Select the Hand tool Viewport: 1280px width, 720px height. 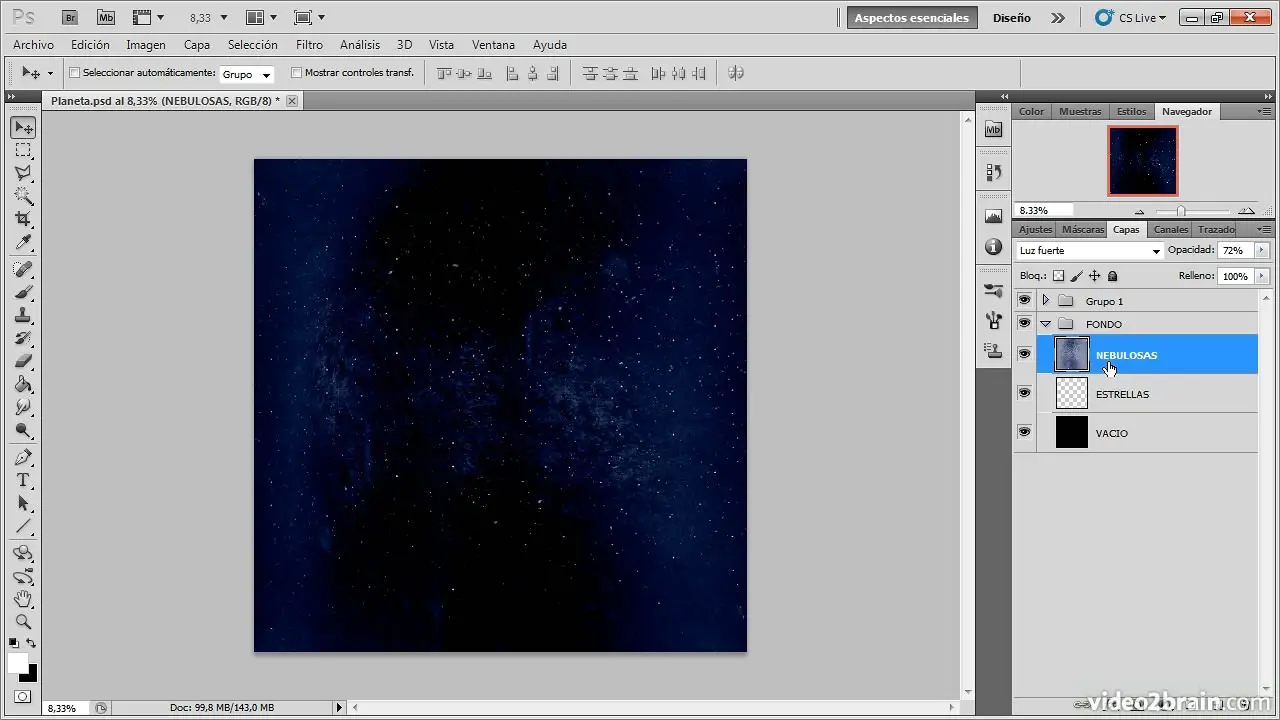[24, 599]
